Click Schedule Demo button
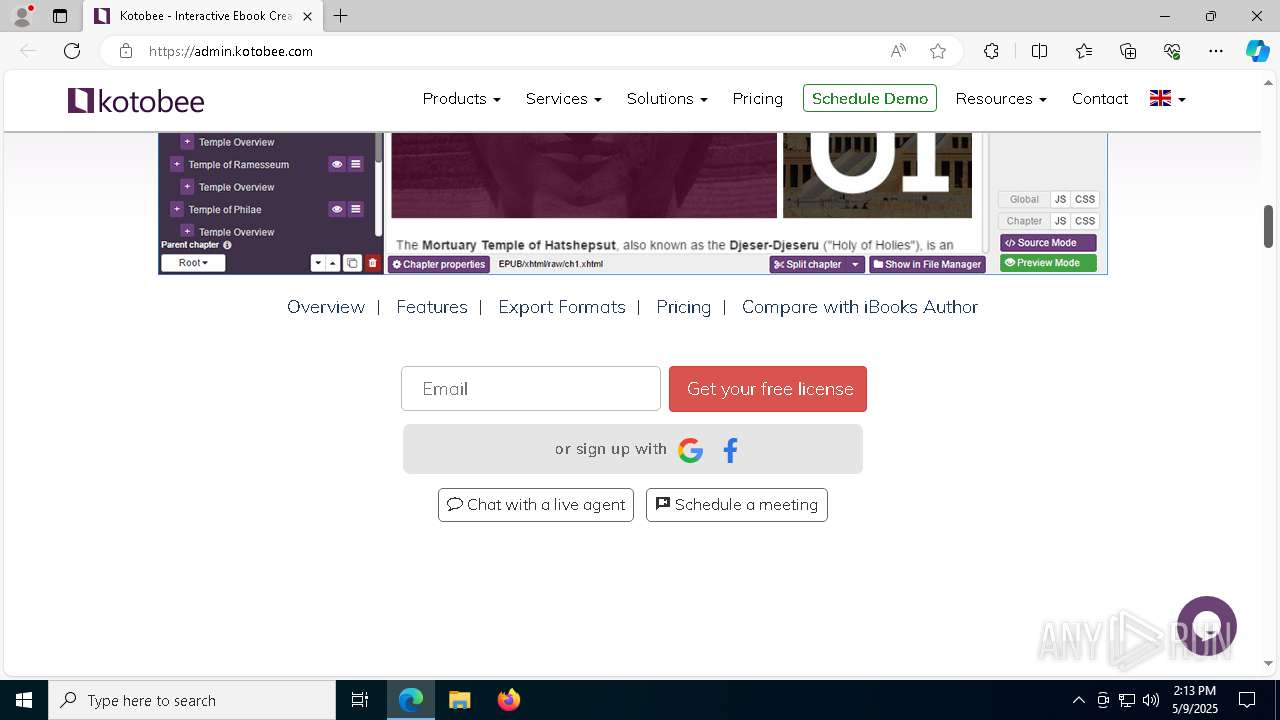Viewport: 1280px width, 720px height. 870,98
